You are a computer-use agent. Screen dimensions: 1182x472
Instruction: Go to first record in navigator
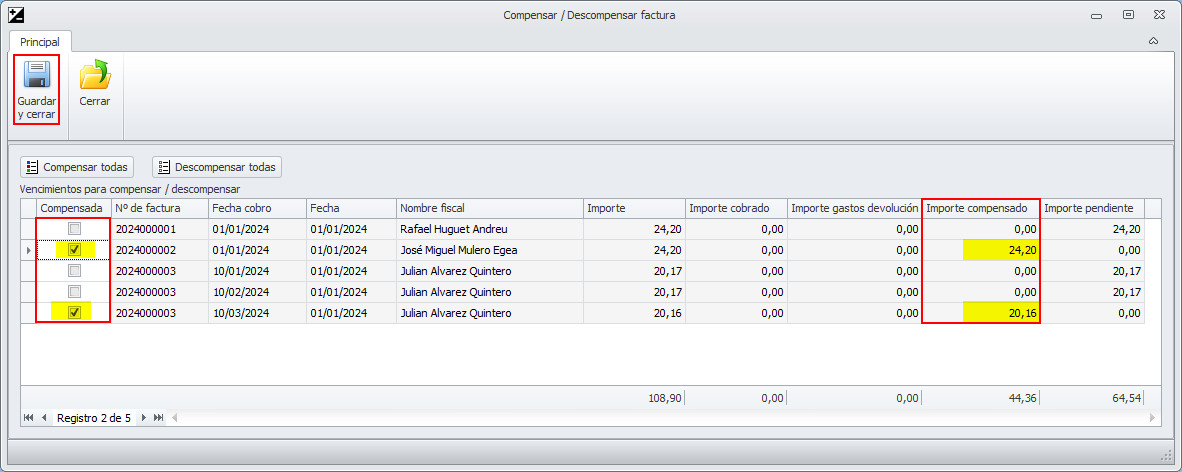click(x=28, y=417)
